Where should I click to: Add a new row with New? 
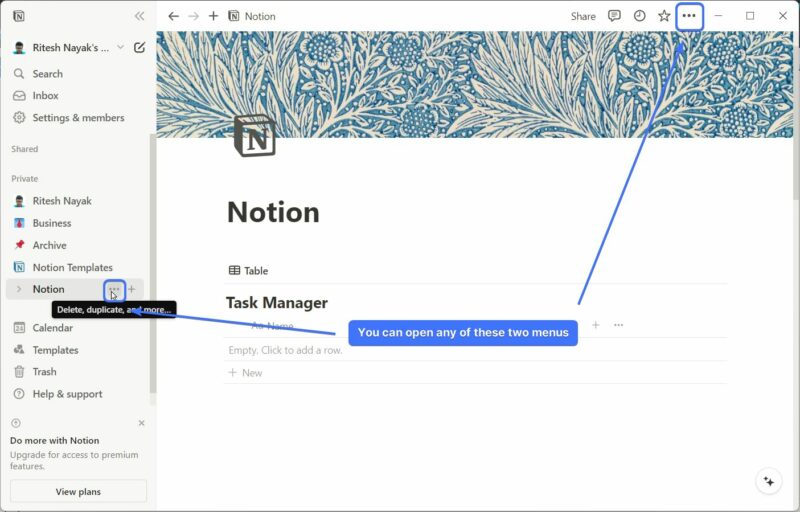point(245,373)
